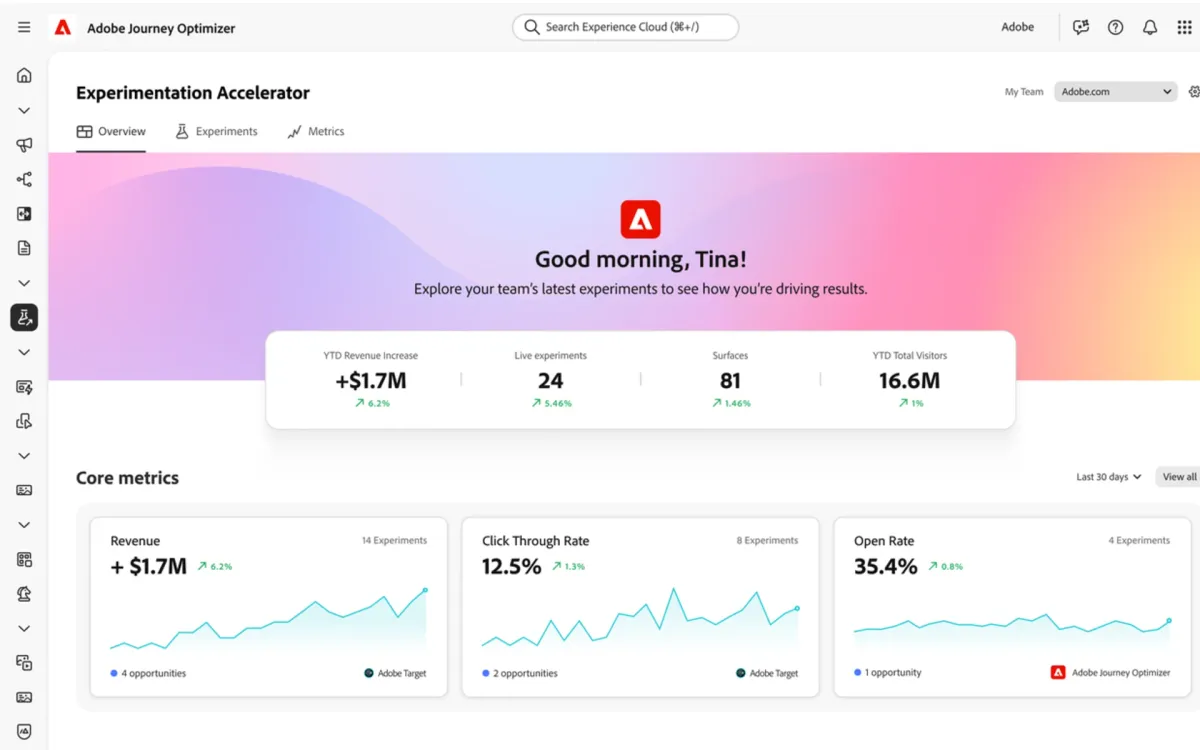Switch to the Experiments tab

click(216, 131)
